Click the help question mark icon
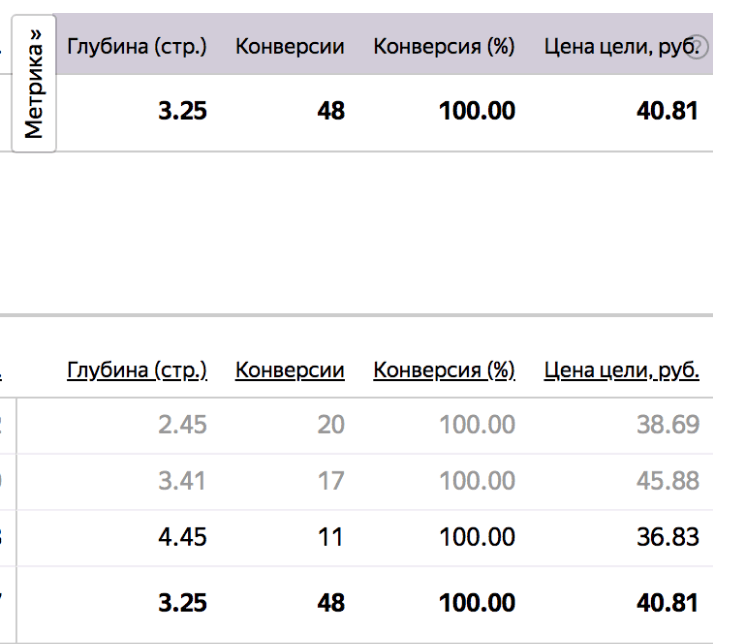Viewport: 746px width, 644px height. click(697, 47)
